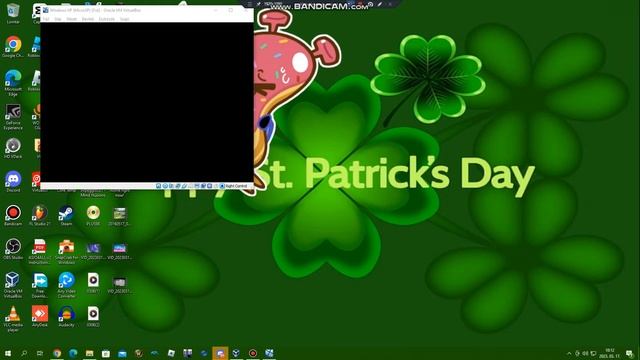Open the taskbar clock and date
The width and height of the screenshot is (640, 360).
click(610, 353)
